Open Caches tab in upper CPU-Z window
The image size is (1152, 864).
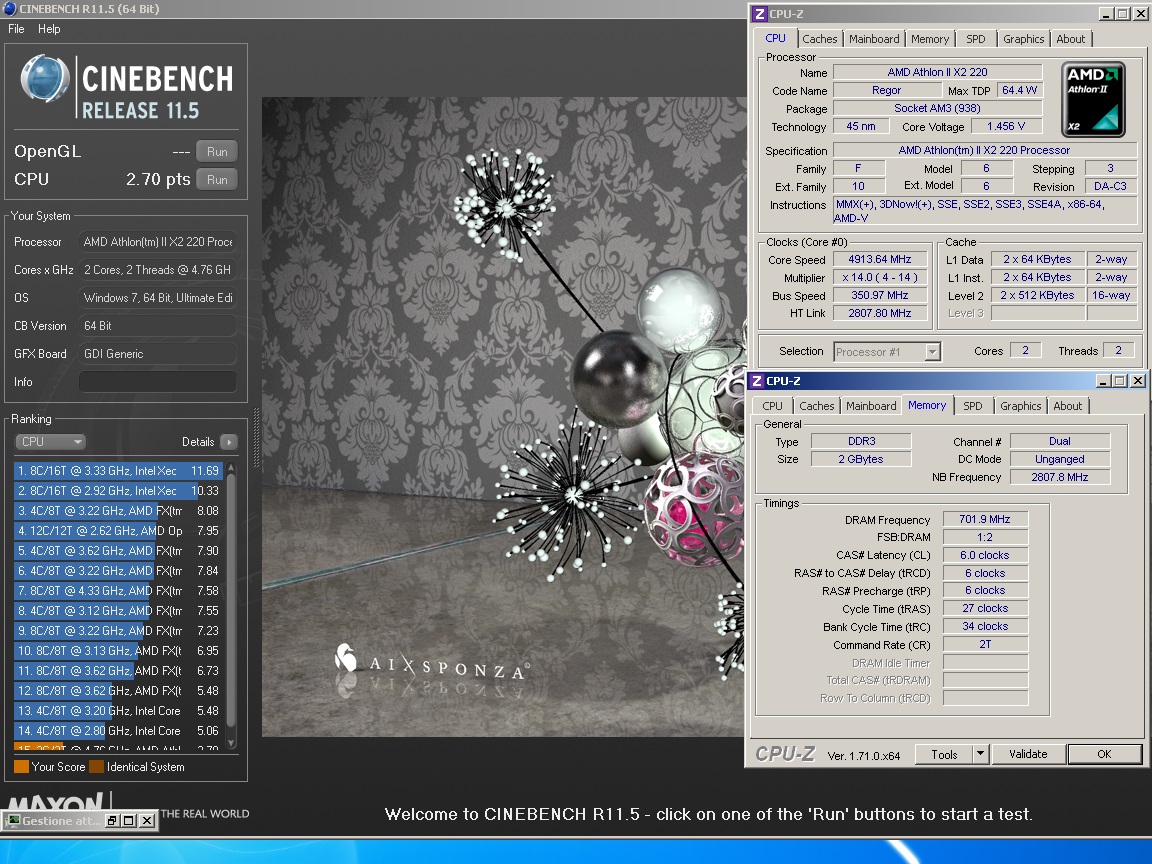click(x=819, y=39)
